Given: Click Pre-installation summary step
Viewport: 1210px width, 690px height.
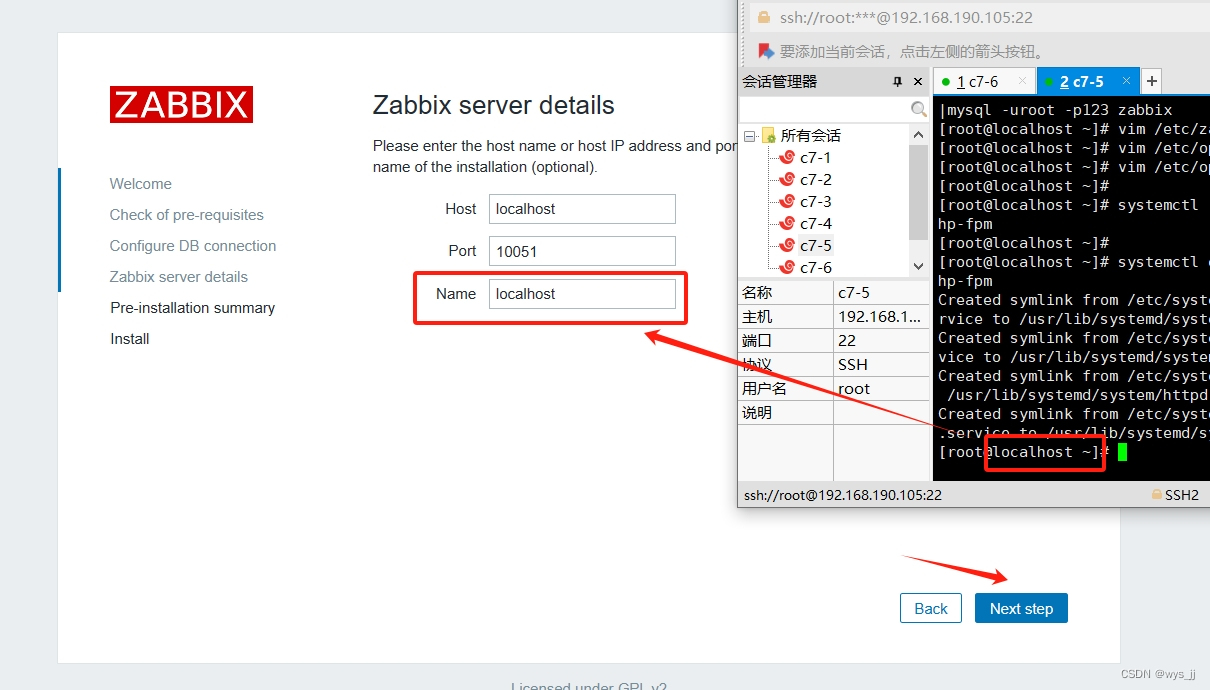Looking at the screenshot, I should click(x=193, y=308).
